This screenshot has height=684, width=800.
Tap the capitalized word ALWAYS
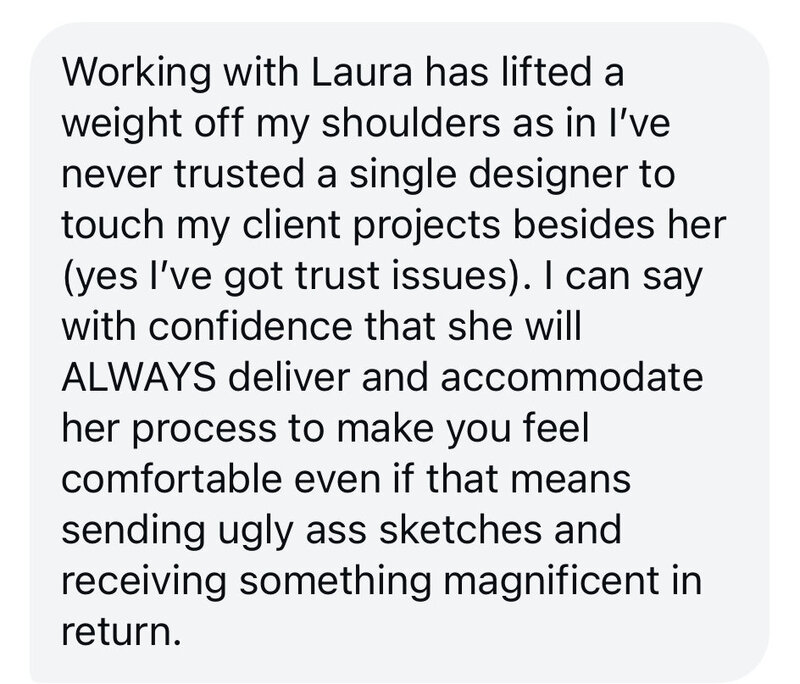pos(138,377)
